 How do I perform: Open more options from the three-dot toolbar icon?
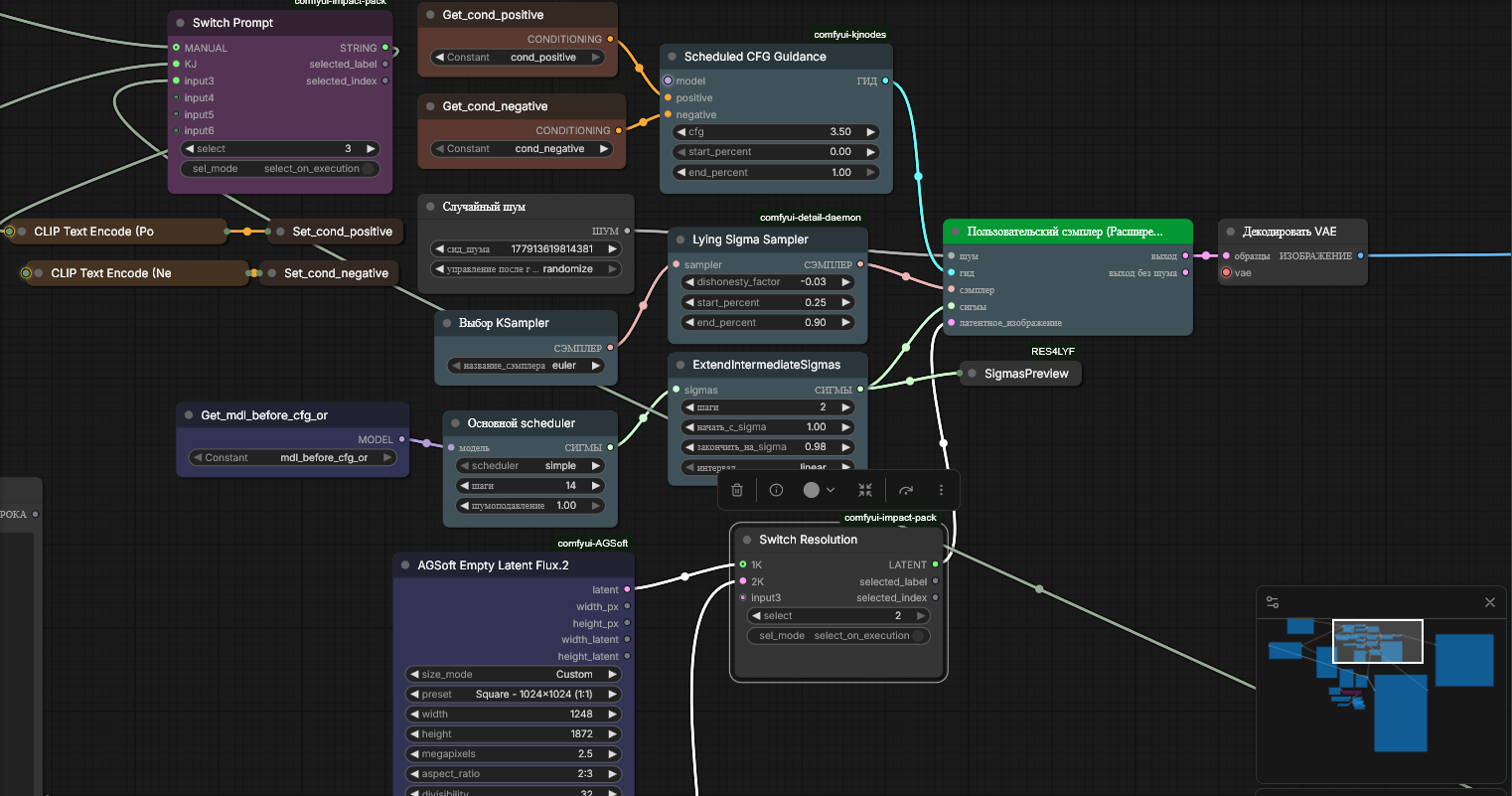(x=941, y=490)
